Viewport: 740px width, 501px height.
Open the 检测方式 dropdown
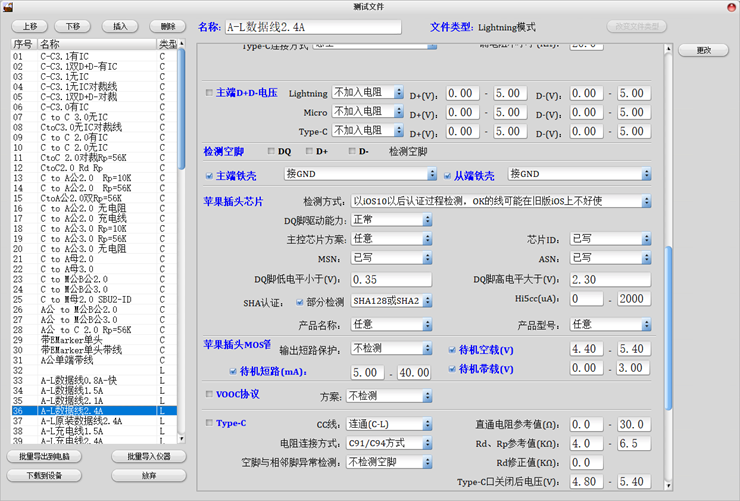(x=501, y=201)
